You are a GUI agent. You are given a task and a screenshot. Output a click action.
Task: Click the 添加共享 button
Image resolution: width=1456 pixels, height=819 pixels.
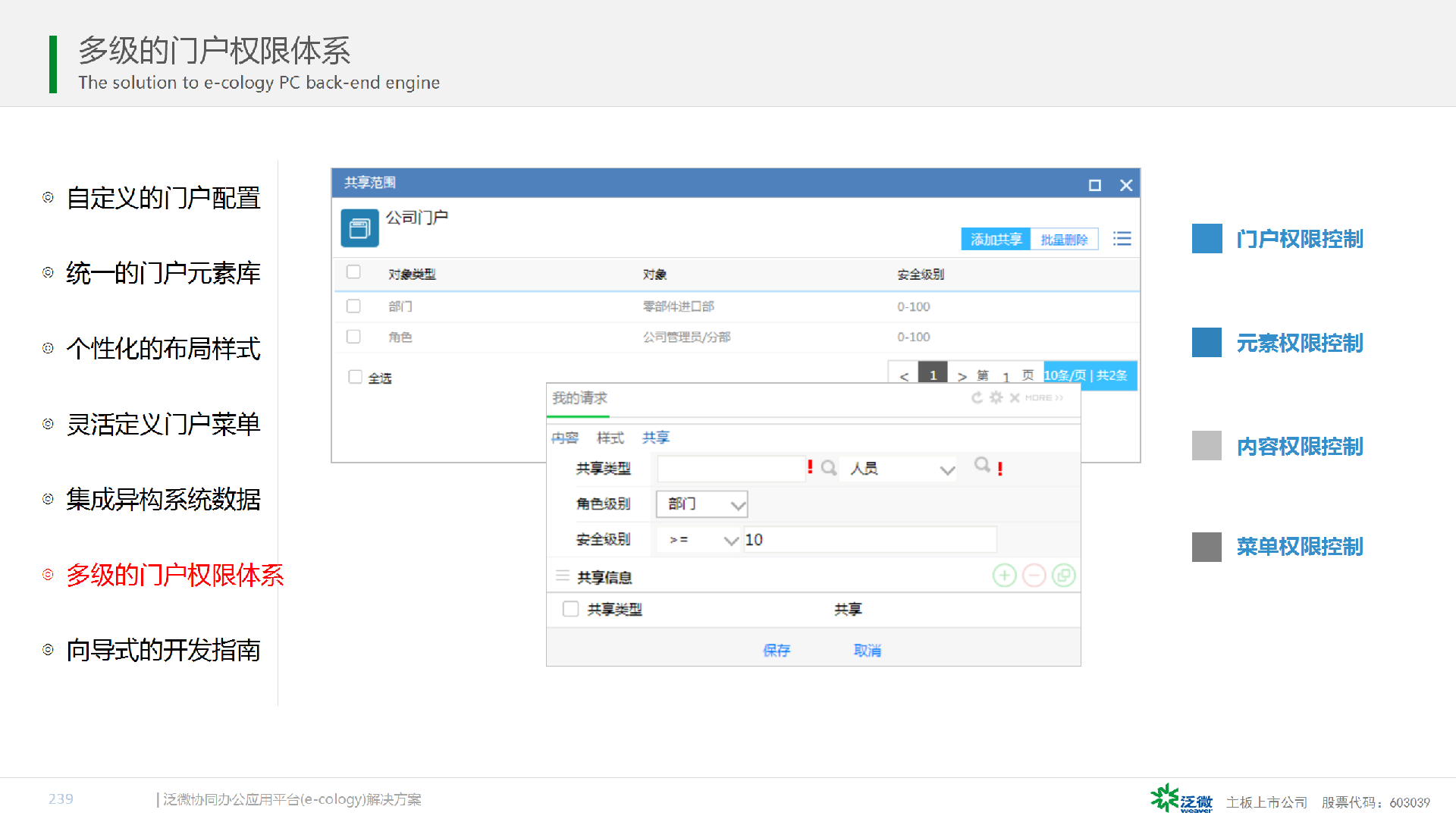coord(995,240)
